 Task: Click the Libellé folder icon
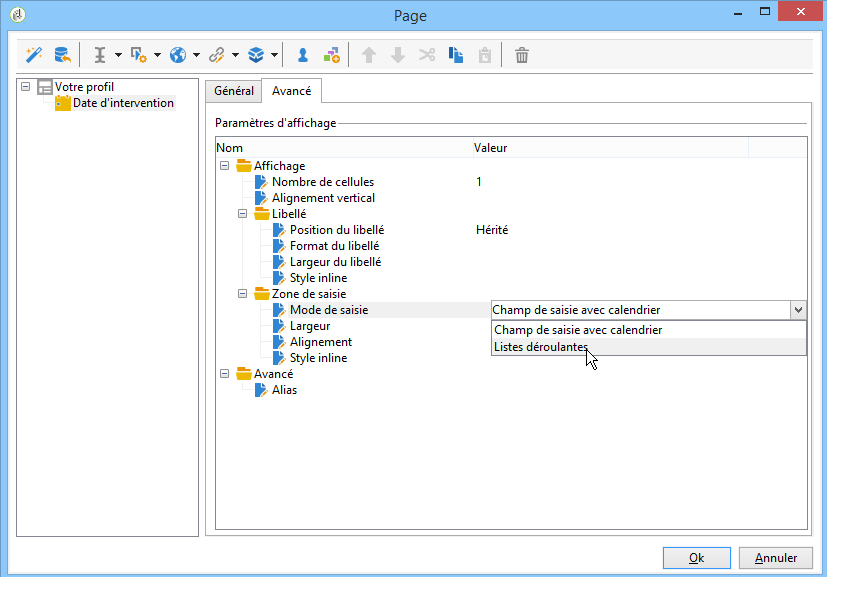(262, 213)
